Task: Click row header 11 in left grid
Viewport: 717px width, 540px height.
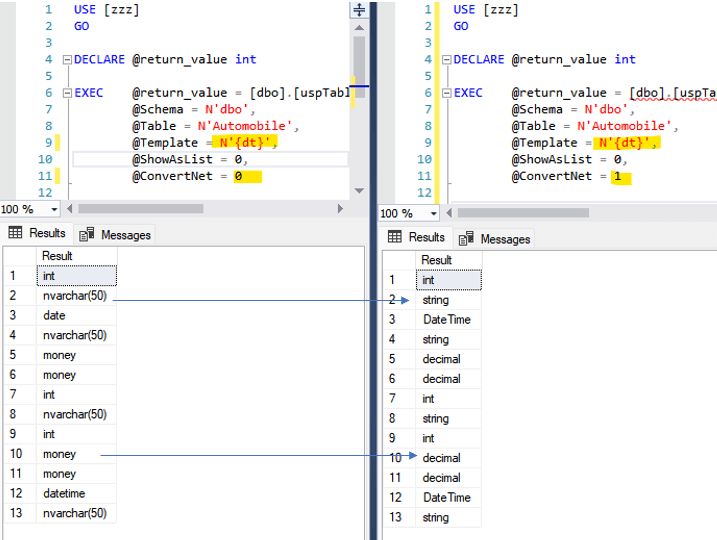Action: 20,474
